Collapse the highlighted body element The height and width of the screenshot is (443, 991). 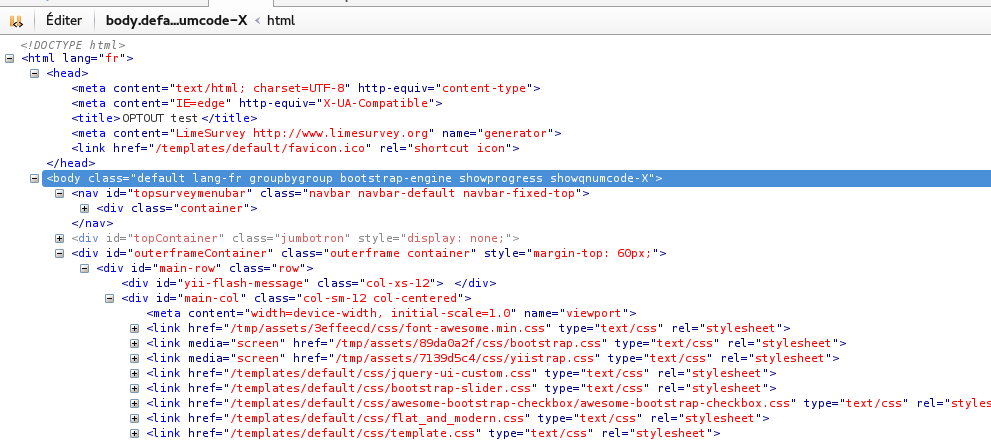36,178
